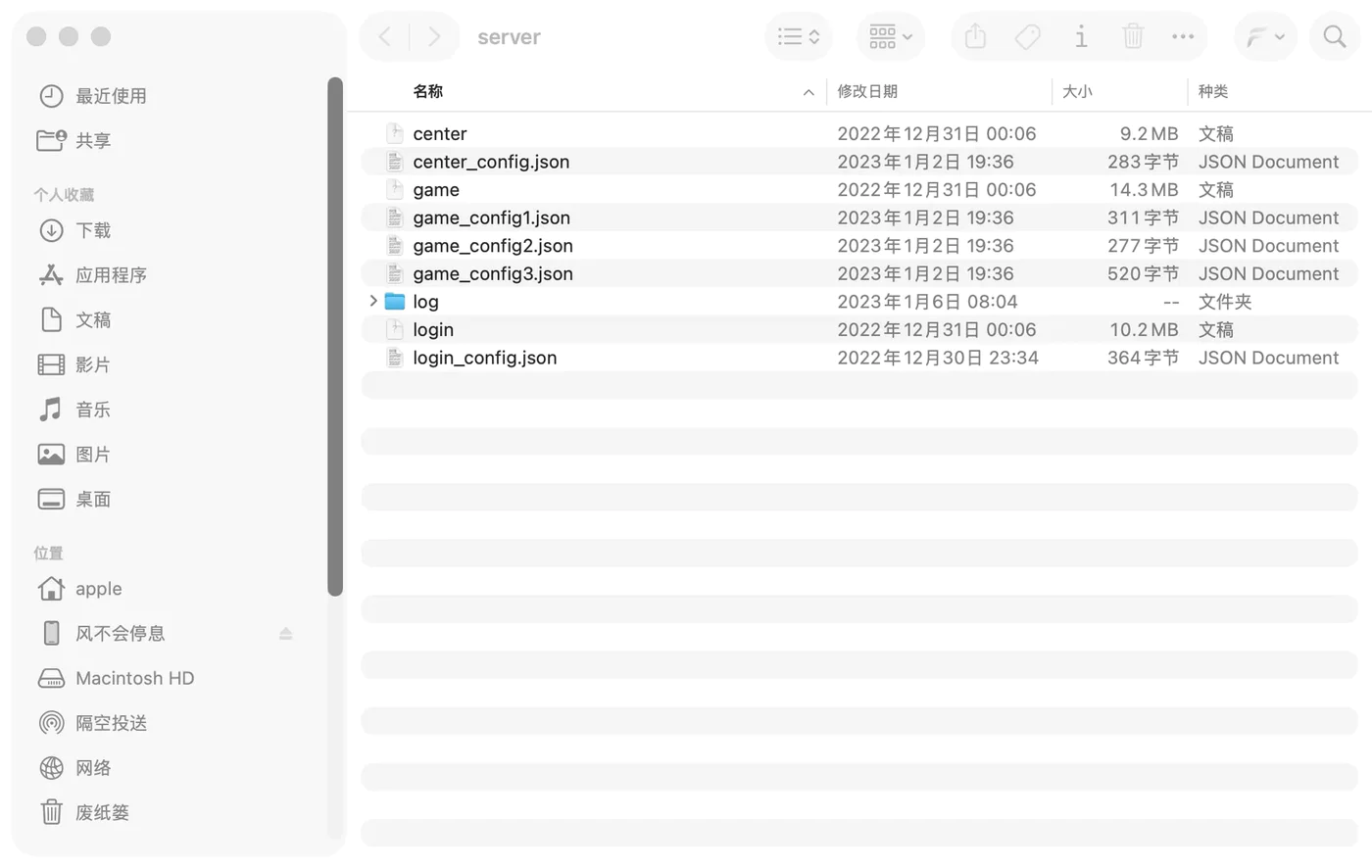Image resolution: width=1372 pixels, height=868 pixels.
Task: Show file info with the i icon
Action: tap(1081, 37)
